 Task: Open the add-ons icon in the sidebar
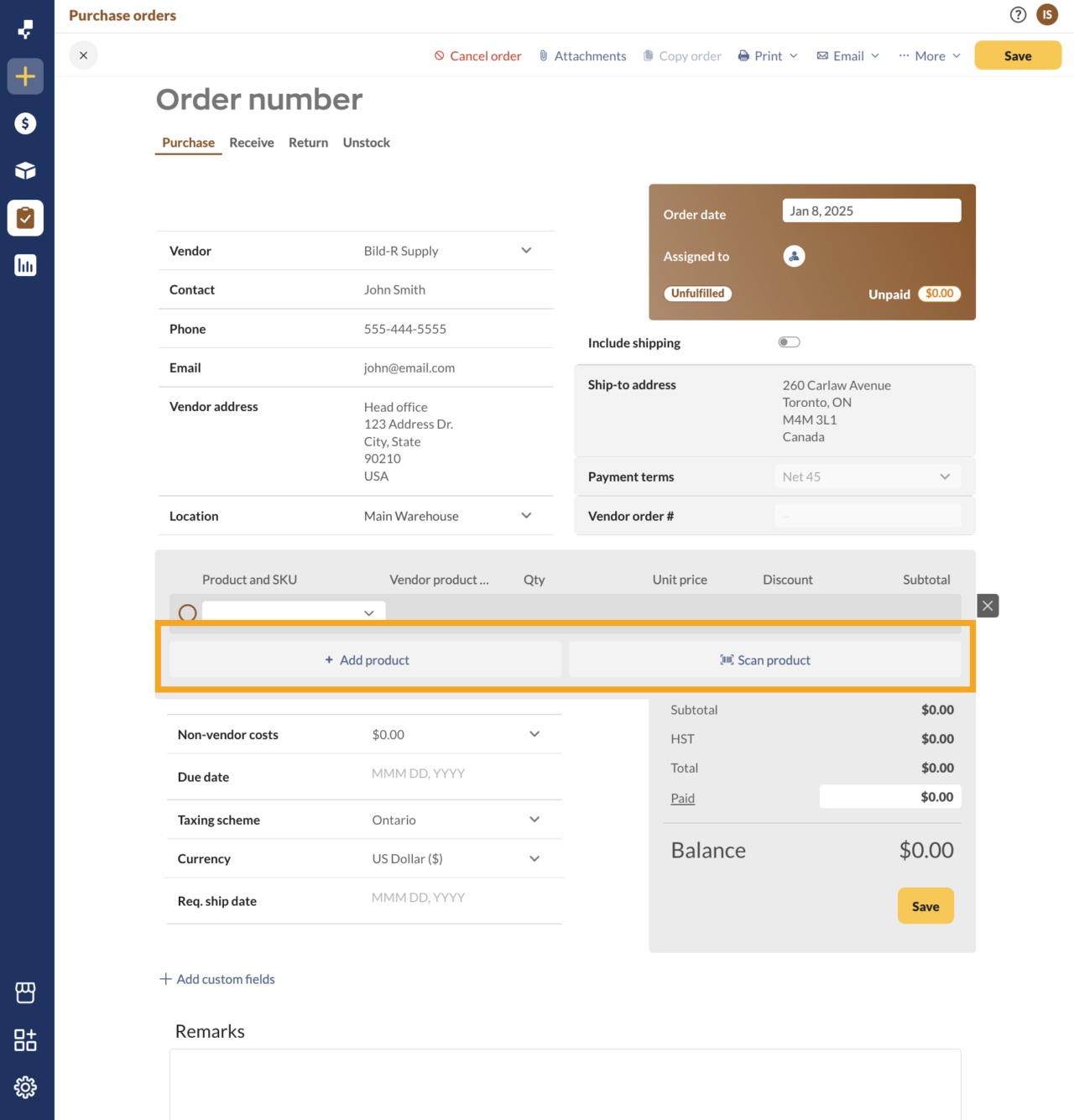pyautogui.click(x=25, y=1040)
